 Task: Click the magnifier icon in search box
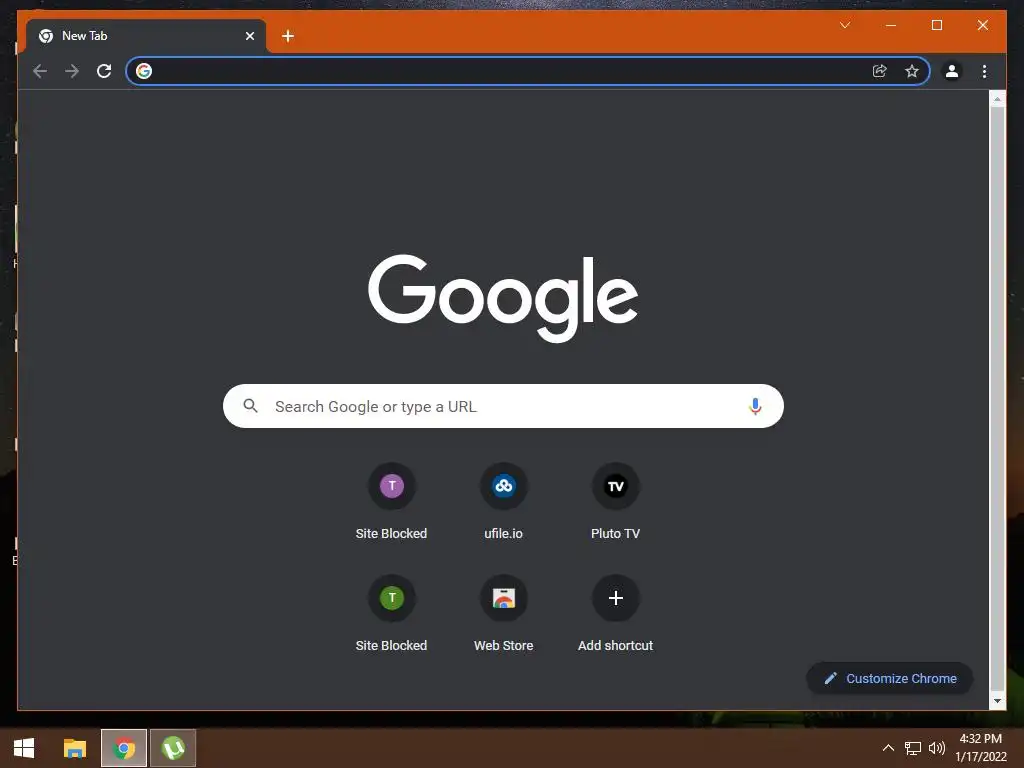click(250, 406)
